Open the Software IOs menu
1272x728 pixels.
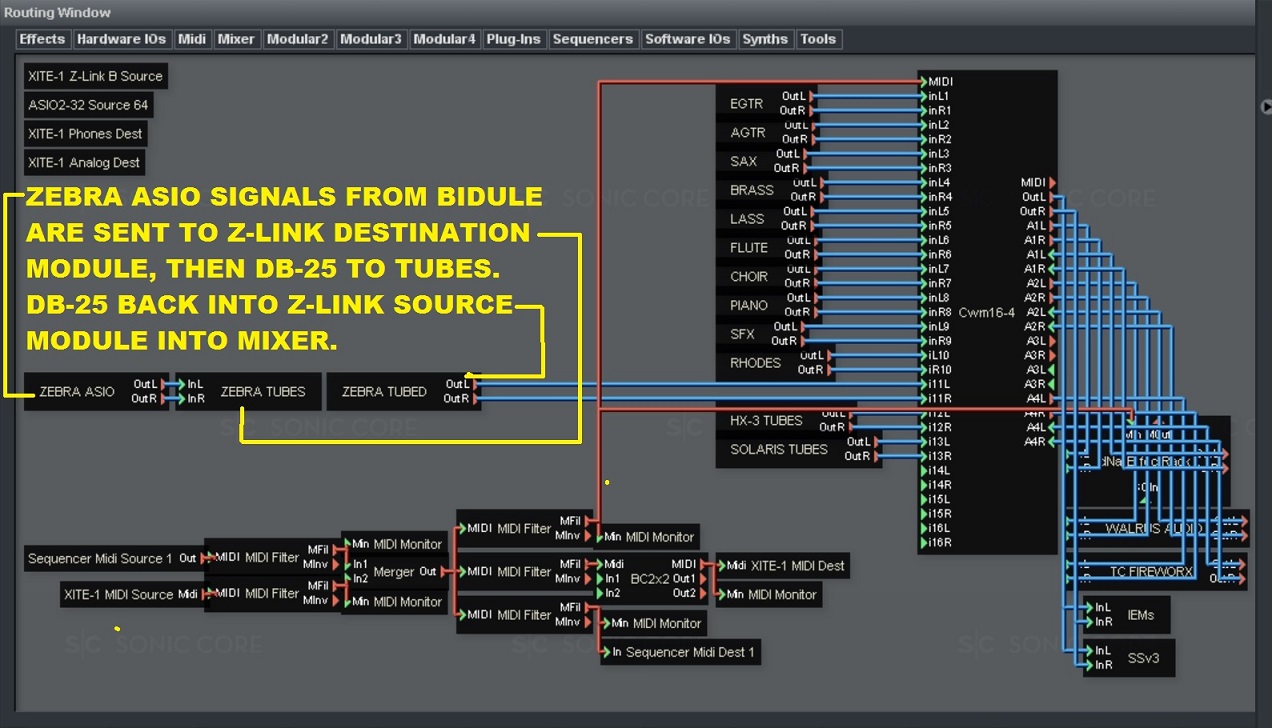click(x=687, y=39)
